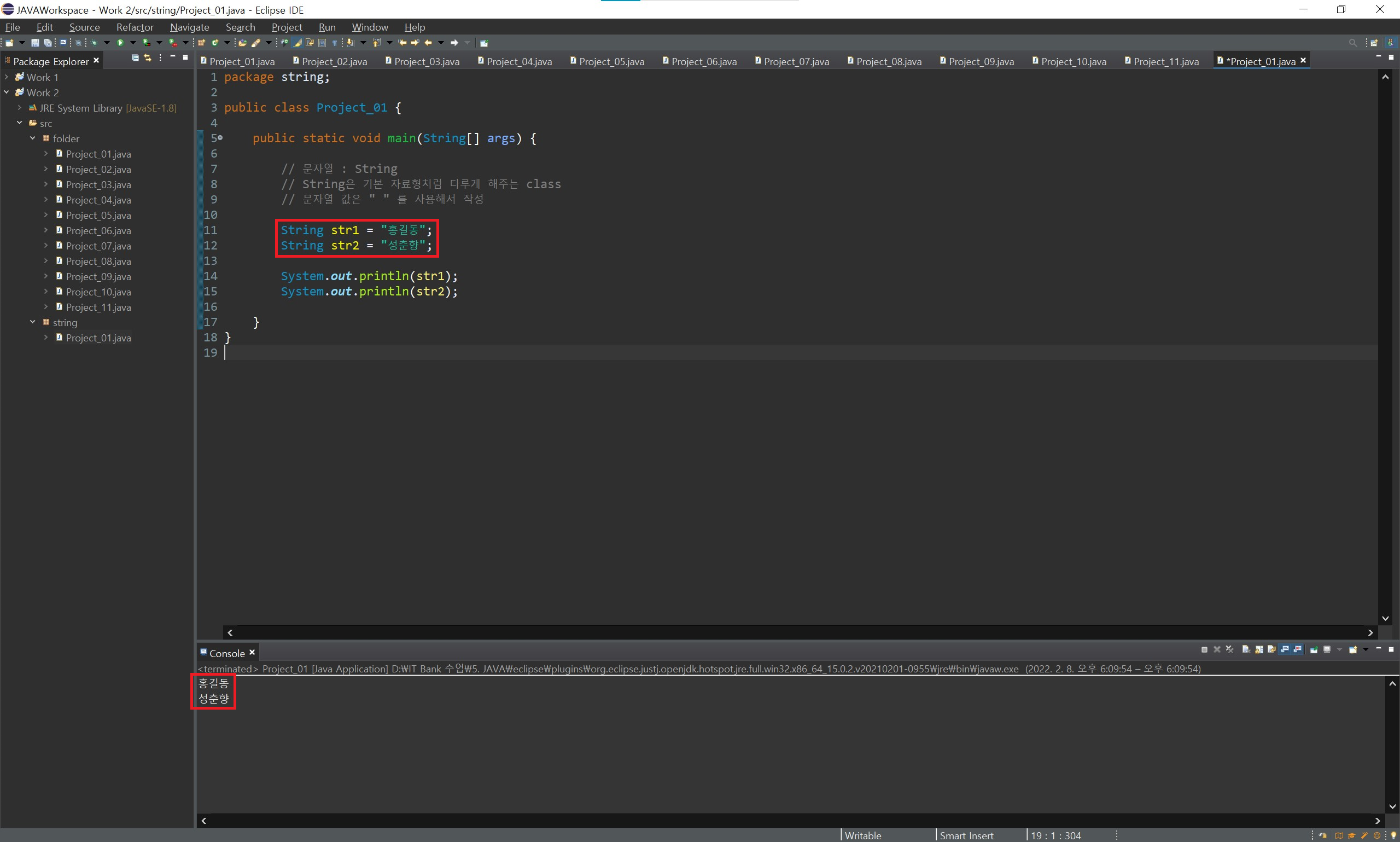Save the file with the floppy icon
This screenshot has height=842, width=1400.
[35, 43]
